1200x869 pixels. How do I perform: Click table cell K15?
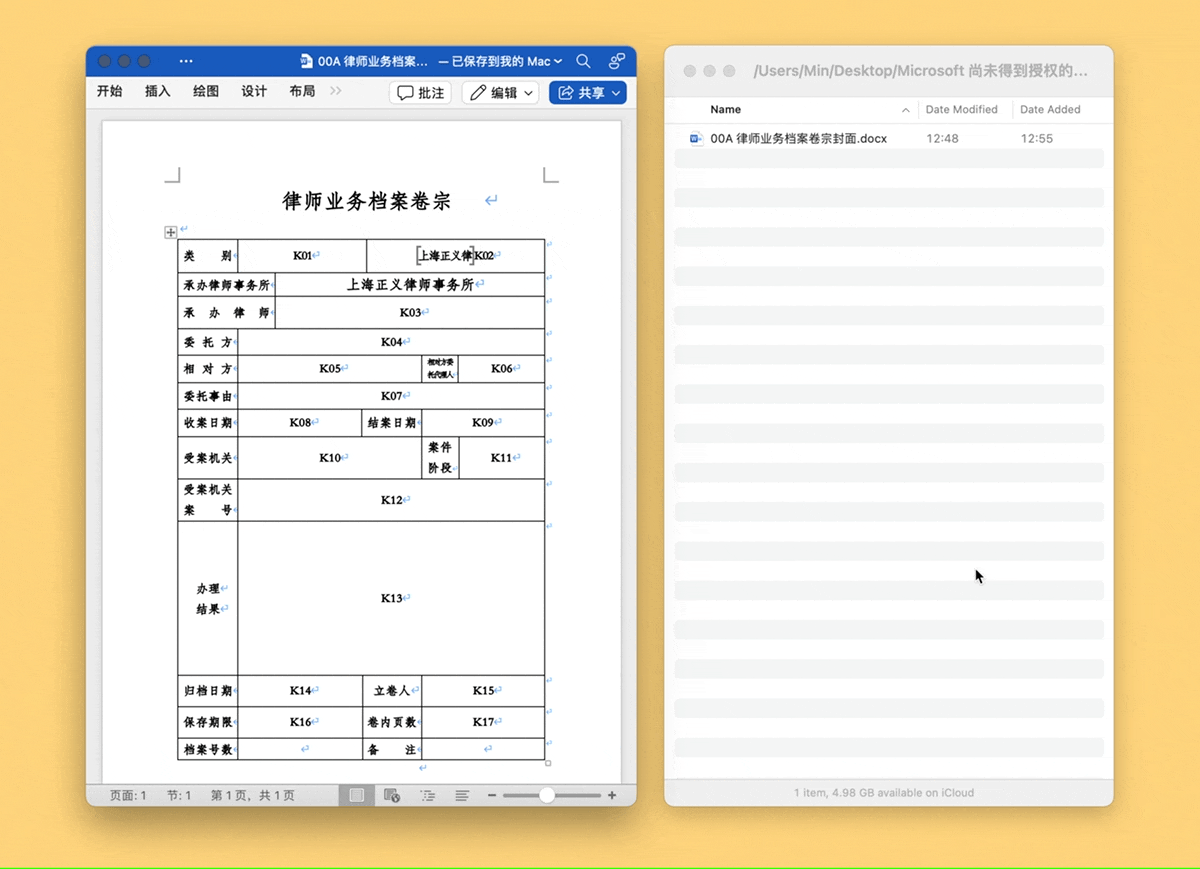tap(483, 690)
